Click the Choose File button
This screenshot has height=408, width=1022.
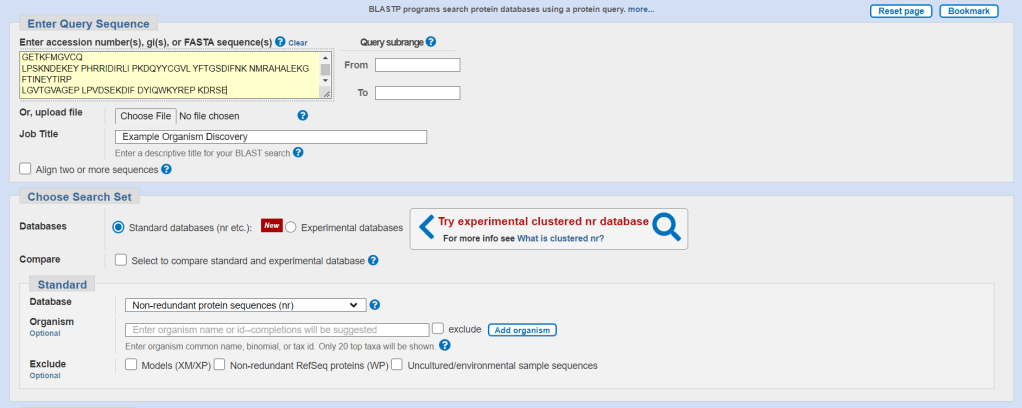[x=146, y=116]
